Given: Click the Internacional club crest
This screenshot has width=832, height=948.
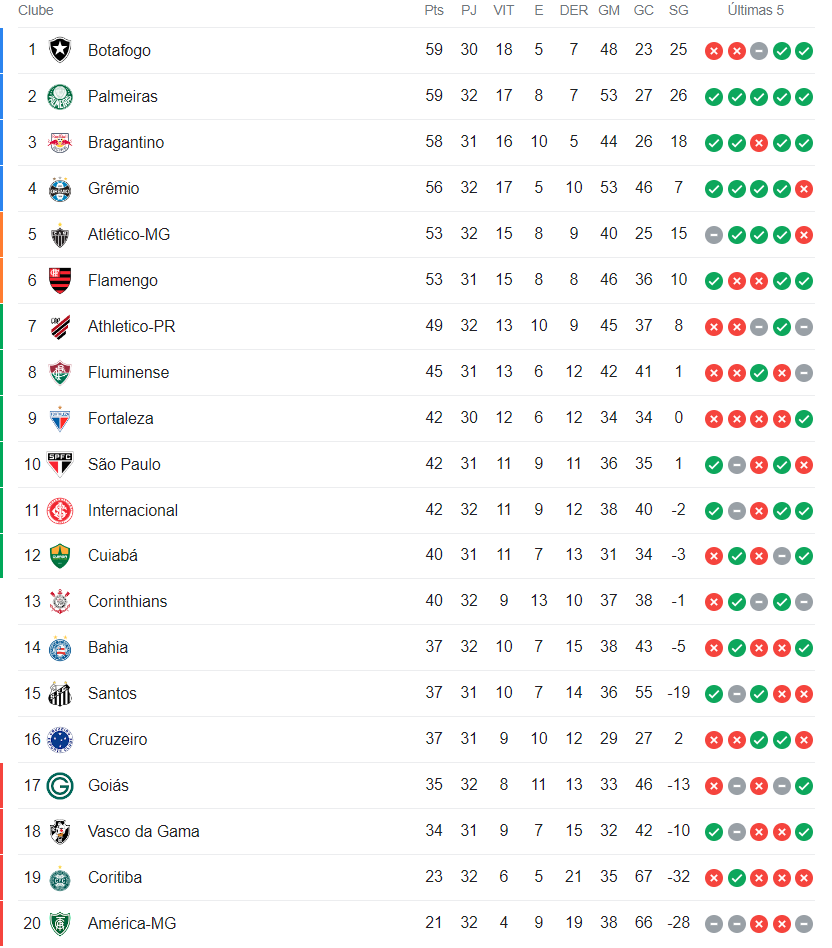Looking at the screenshot, I should point(60,510).
